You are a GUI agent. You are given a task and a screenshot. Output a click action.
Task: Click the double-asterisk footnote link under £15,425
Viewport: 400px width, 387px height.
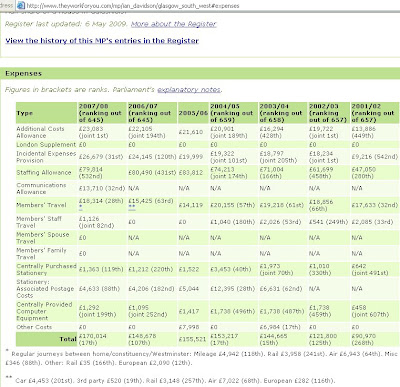[x=132, y=207]
